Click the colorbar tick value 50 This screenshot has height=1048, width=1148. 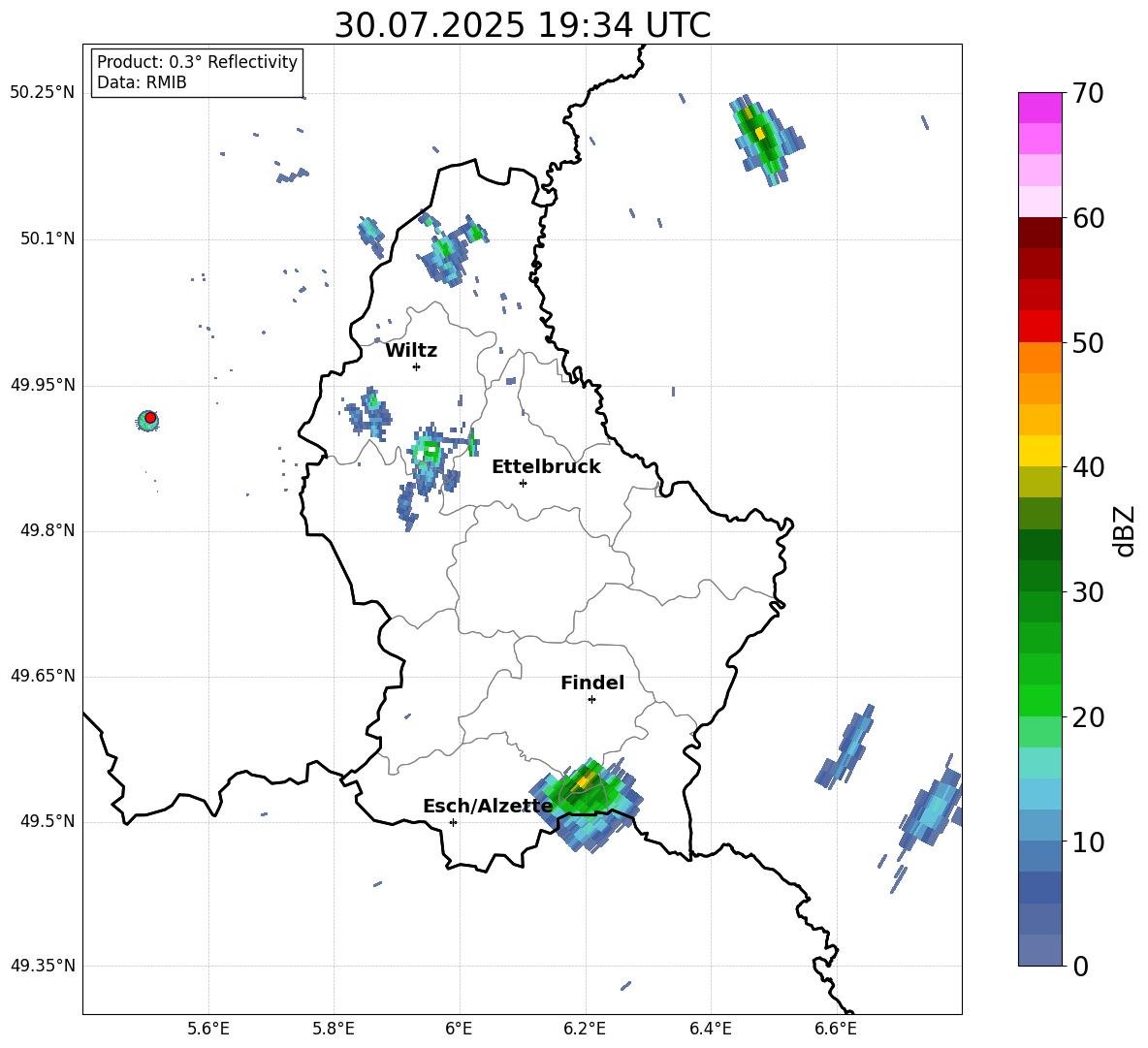1087,343
